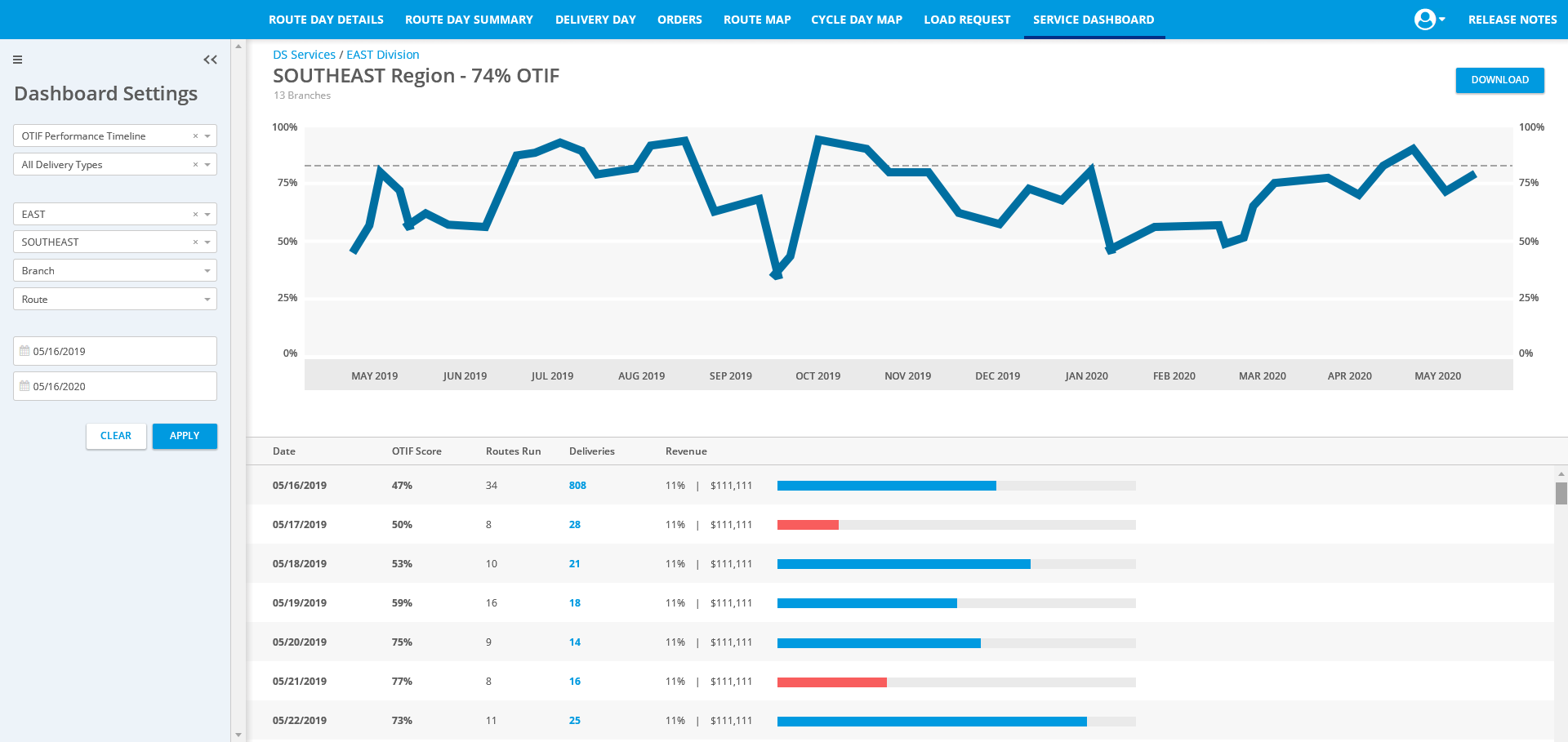Screen dimensions: 1568x742
Task: Go to Release Notes
Action: tap(1512, 19)
